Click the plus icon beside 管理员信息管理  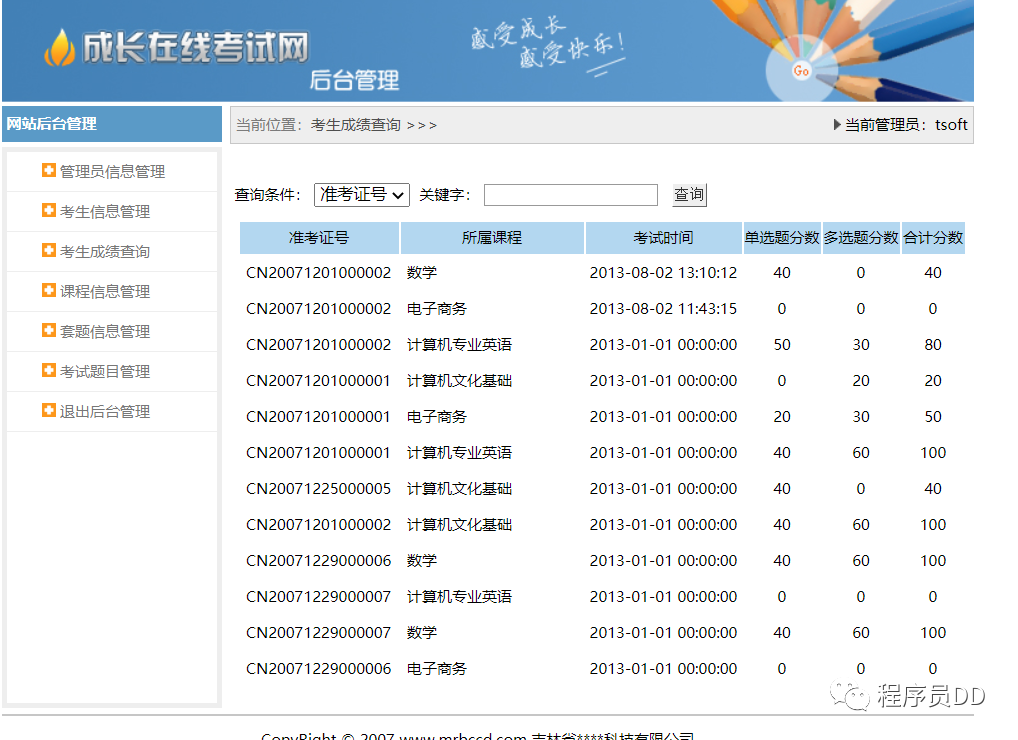[49, 170]
